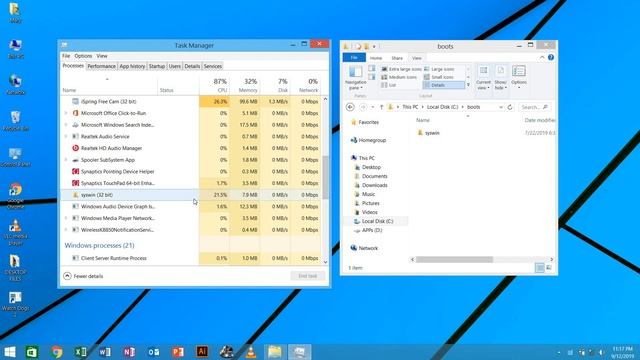Select the sysxin folder in boots

pos(429,133)
